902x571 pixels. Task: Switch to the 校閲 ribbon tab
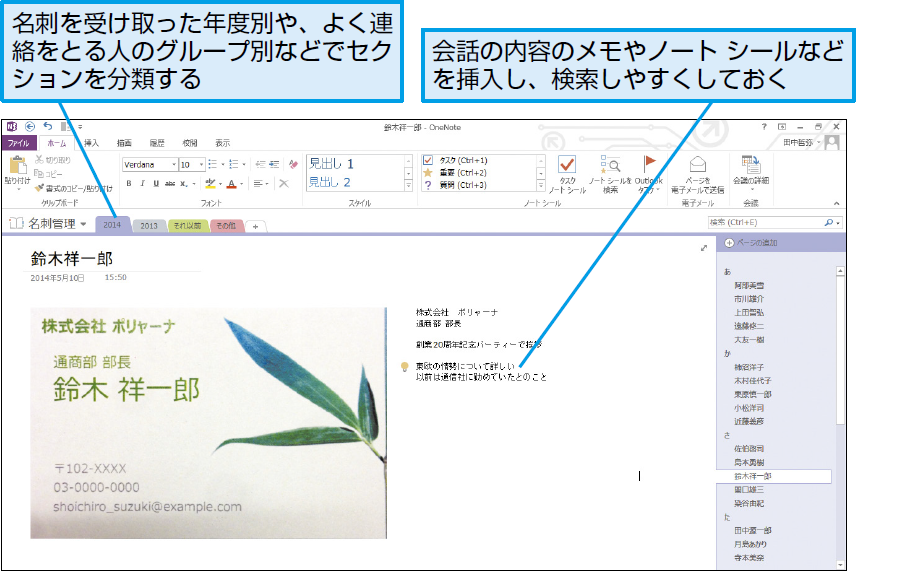pyautogui.click(x=190, y=143)
